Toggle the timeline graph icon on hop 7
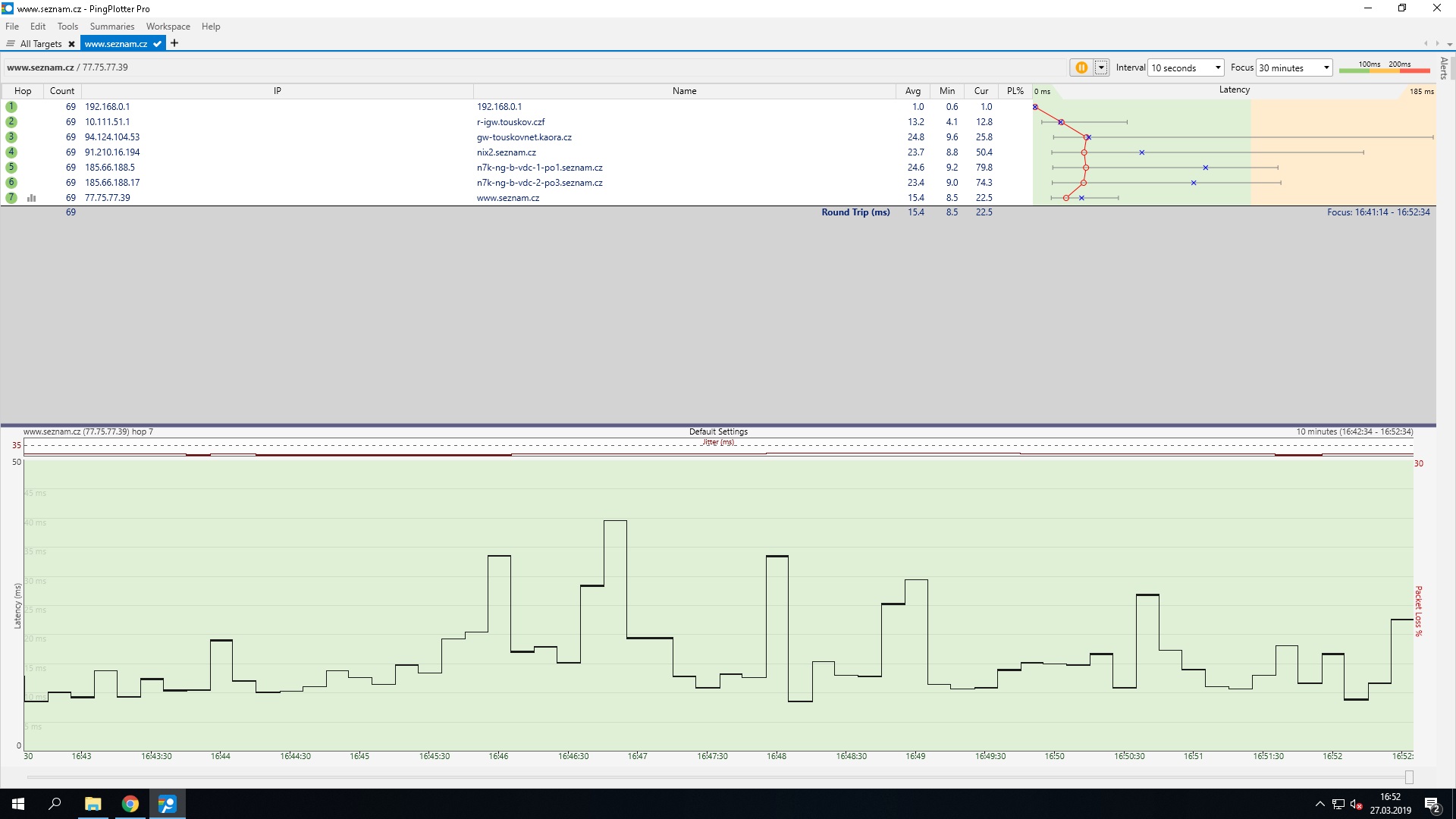1456x819 pixels. (x=32, y=198)
